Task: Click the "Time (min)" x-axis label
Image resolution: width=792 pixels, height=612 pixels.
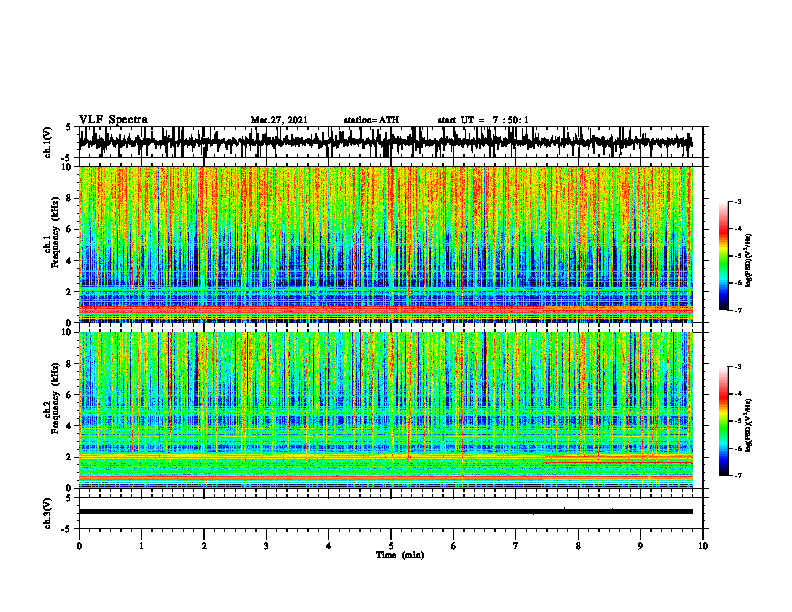Action: pyautogui.click(x=400, y=555)
